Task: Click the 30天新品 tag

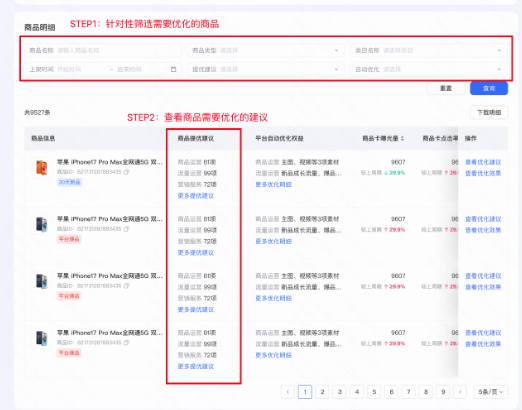Action: pyautogui.click(x=69, y=182)
